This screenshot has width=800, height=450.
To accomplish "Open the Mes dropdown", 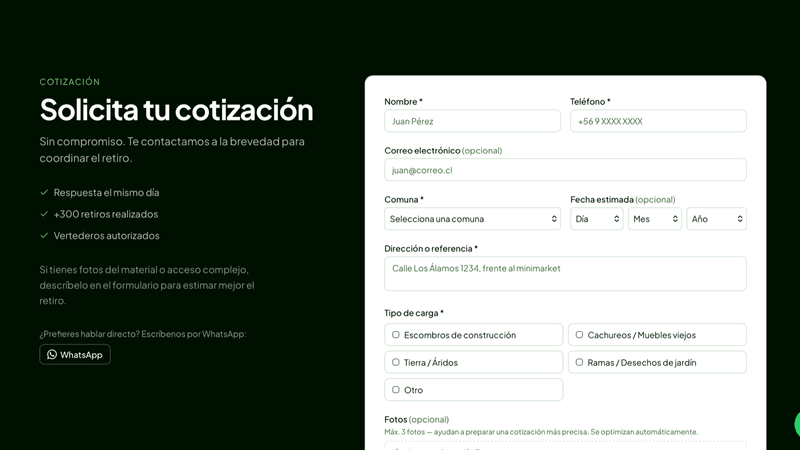I will [655, 219].
